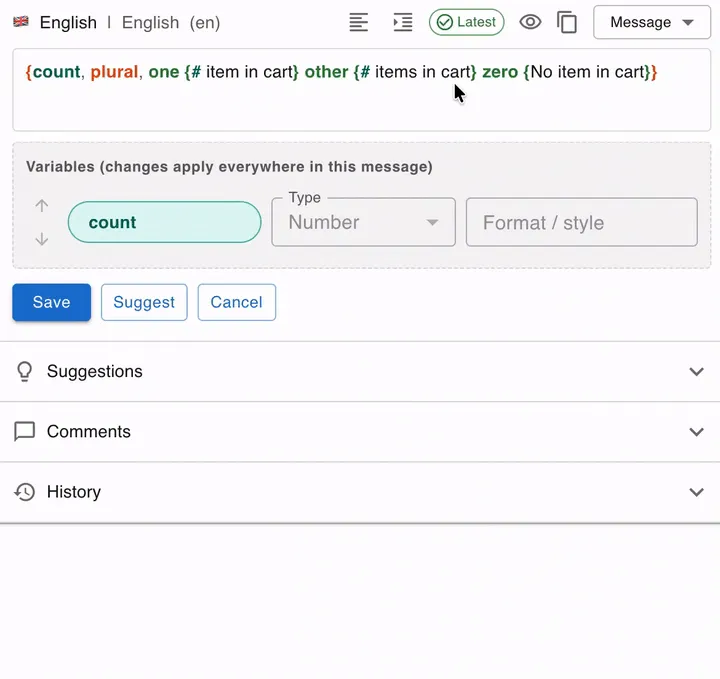Move count variable down with arrow
The width and height of the screenshot is (720, 679).
tap(42, 239)
